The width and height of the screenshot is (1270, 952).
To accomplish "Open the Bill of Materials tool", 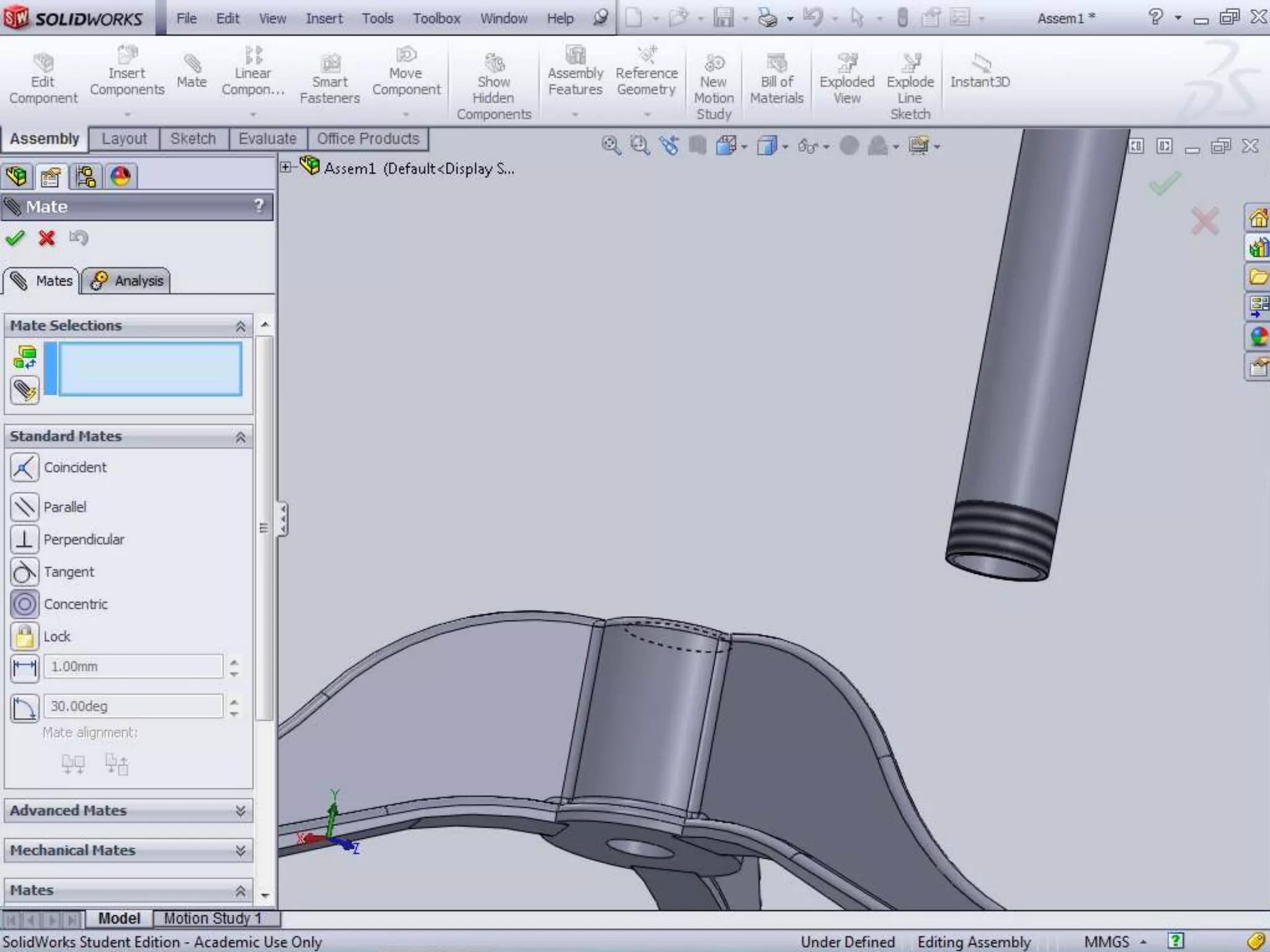I will coord(776,79).
